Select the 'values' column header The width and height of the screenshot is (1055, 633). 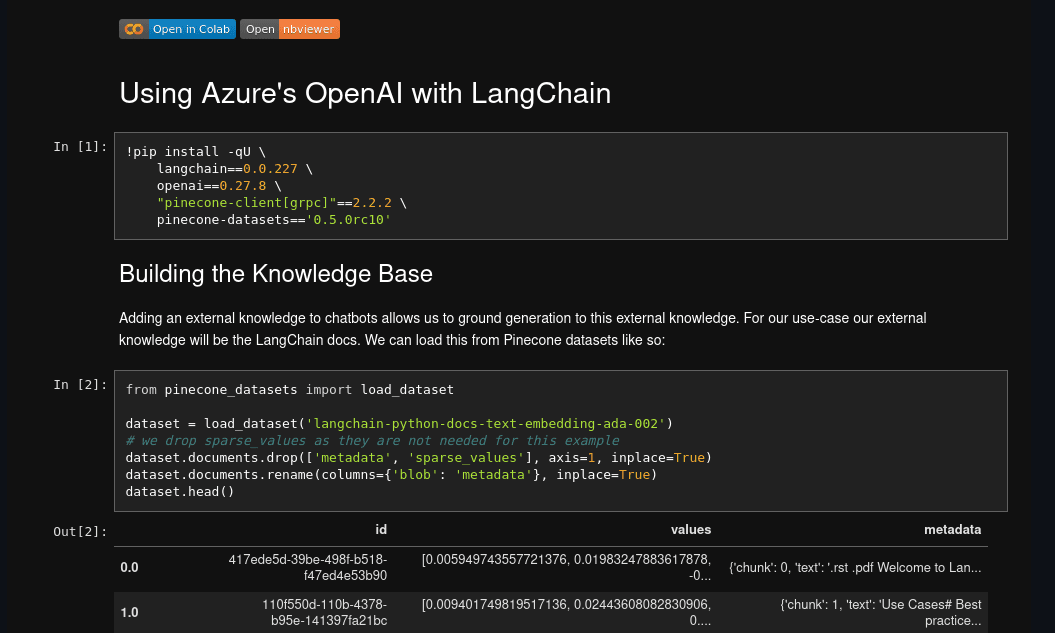pyautogui.click(x=691, y=529)
